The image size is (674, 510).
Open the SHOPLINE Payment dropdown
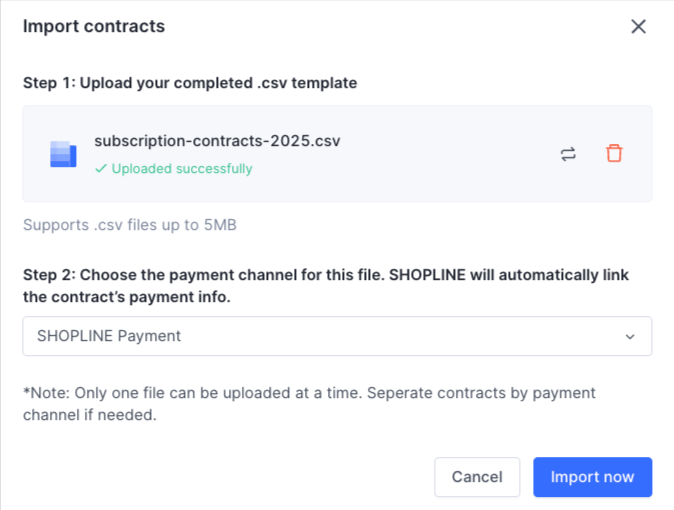pyautogui.click(x=337, y=336)
